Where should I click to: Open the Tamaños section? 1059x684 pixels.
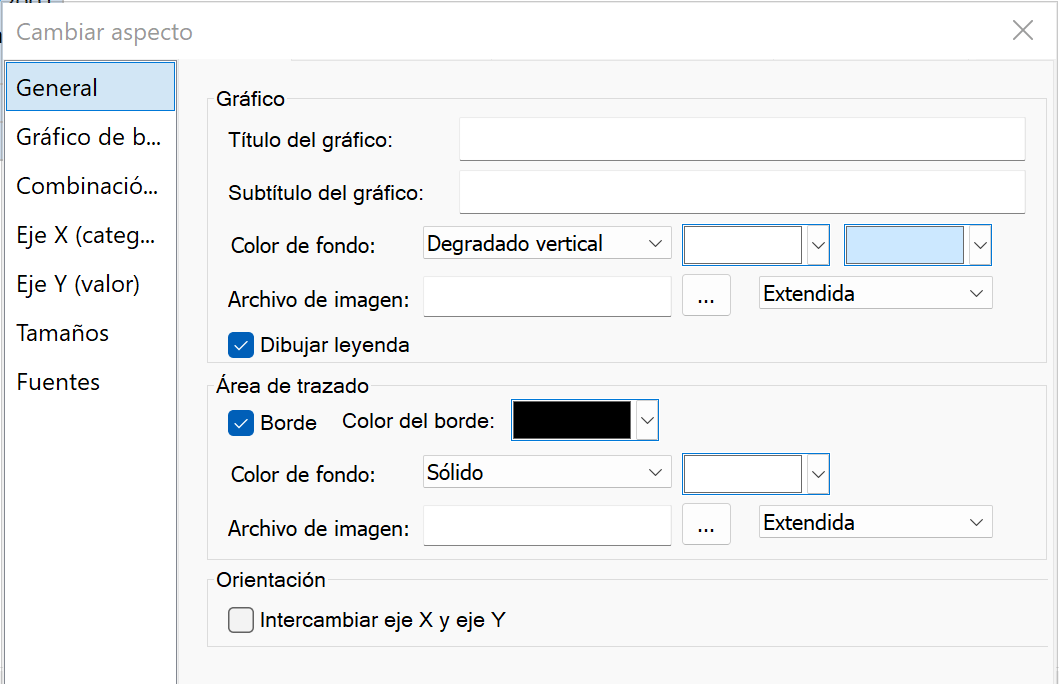click(62, 333)
